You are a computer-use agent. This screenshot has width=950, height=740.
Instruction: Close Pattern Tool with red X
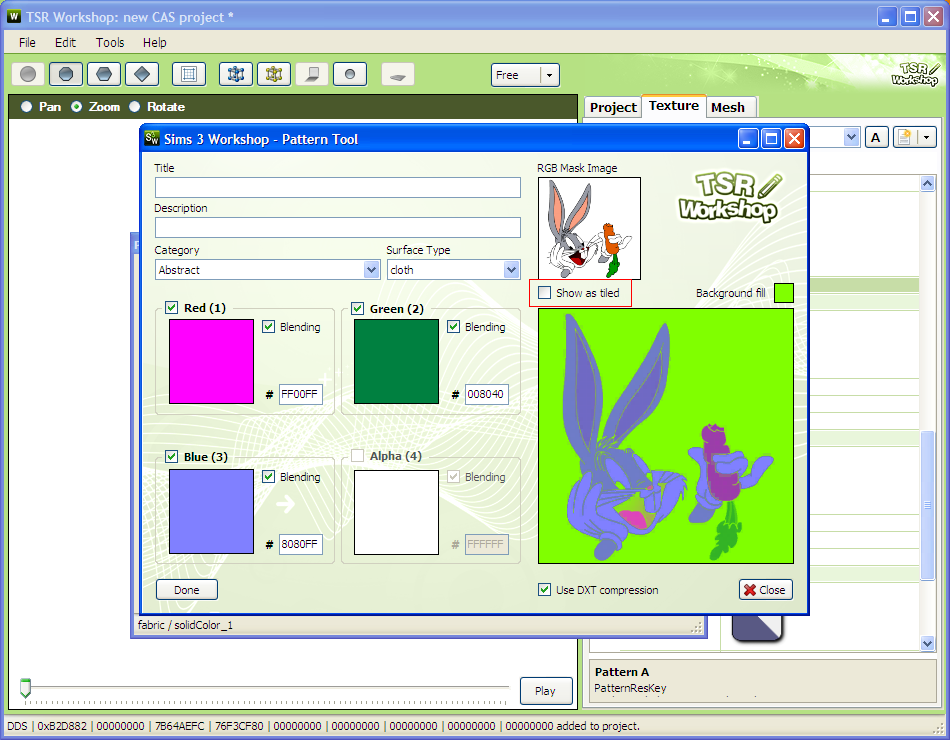click(794, 139)
